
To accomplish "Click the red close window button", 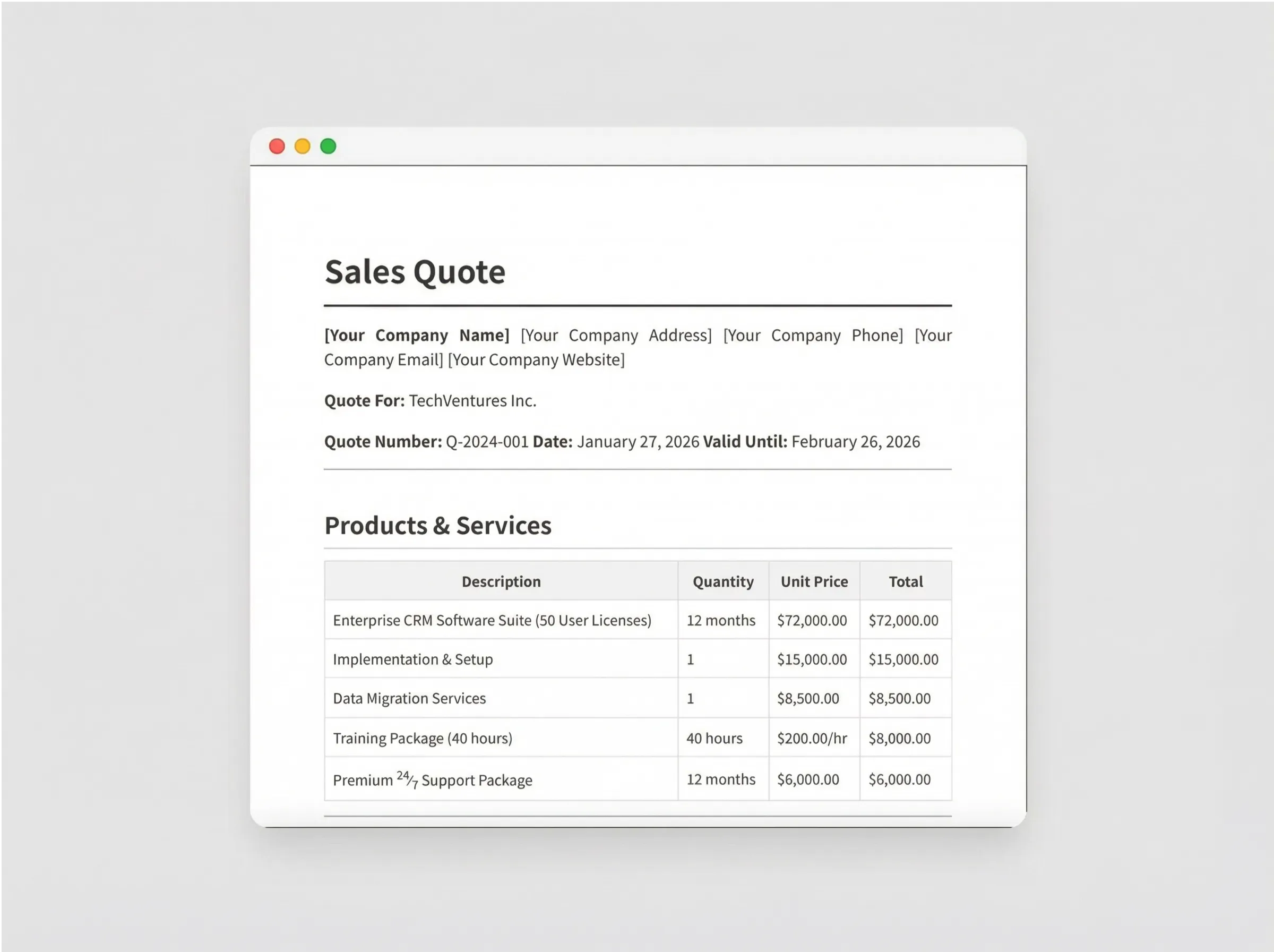I will [277, 147].
